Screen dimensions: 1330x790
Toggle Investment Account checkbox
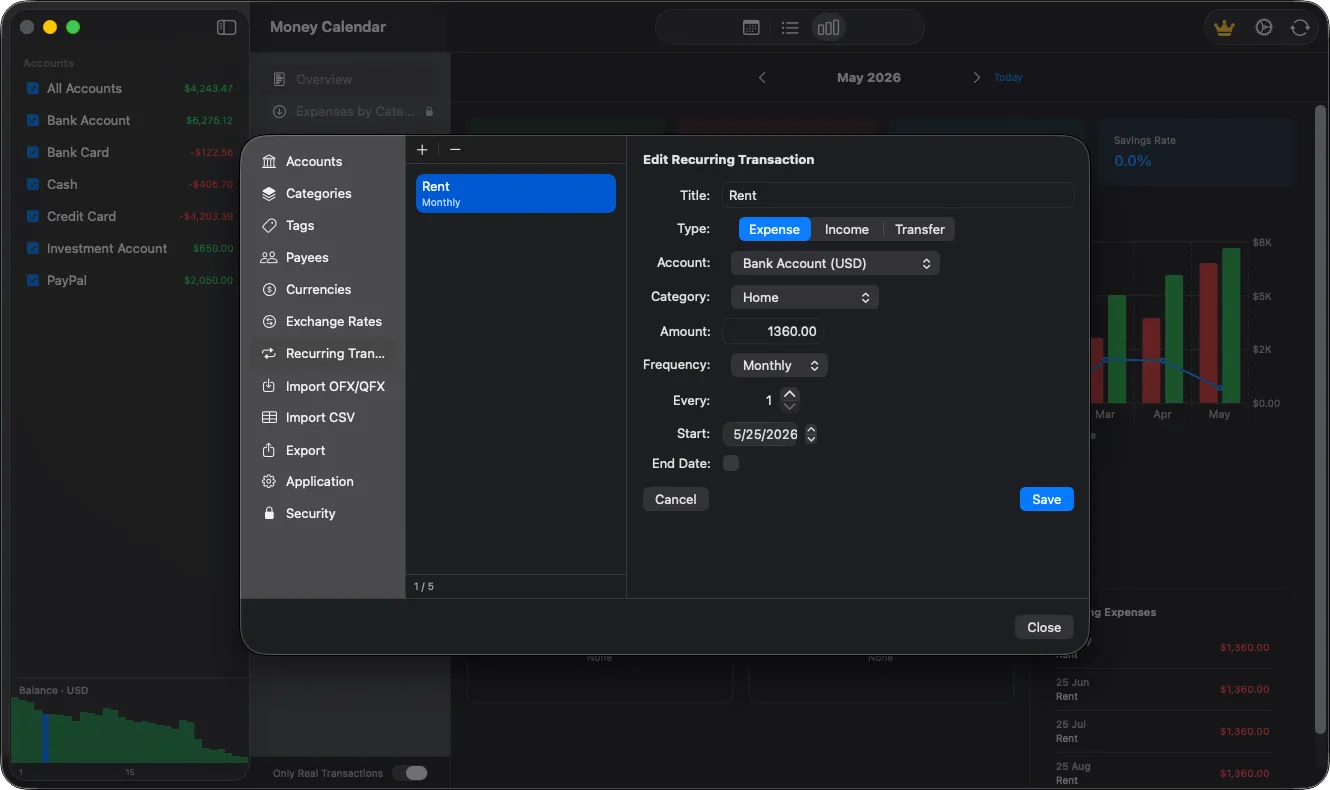pos(33,248)
